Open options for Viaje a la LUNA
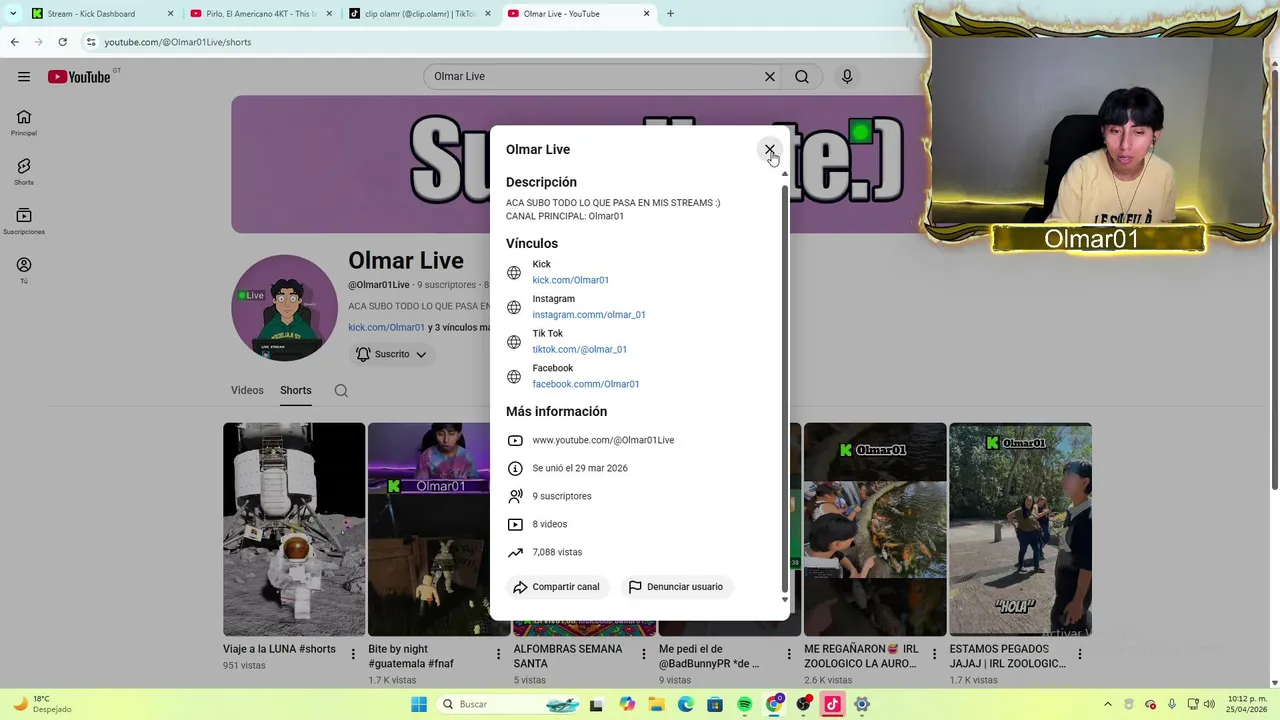The image size is (1280, 720). click(353, 654)
